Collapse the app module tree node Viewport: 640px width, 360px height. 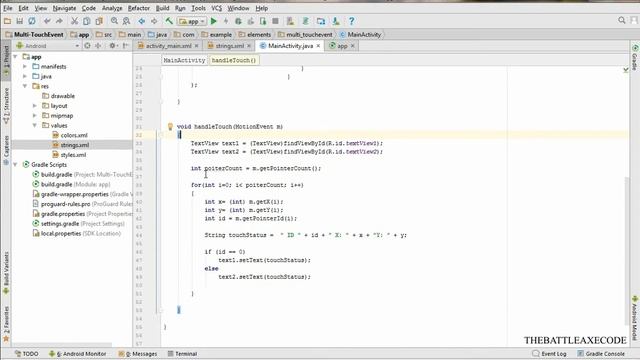[x=16, y=57]
